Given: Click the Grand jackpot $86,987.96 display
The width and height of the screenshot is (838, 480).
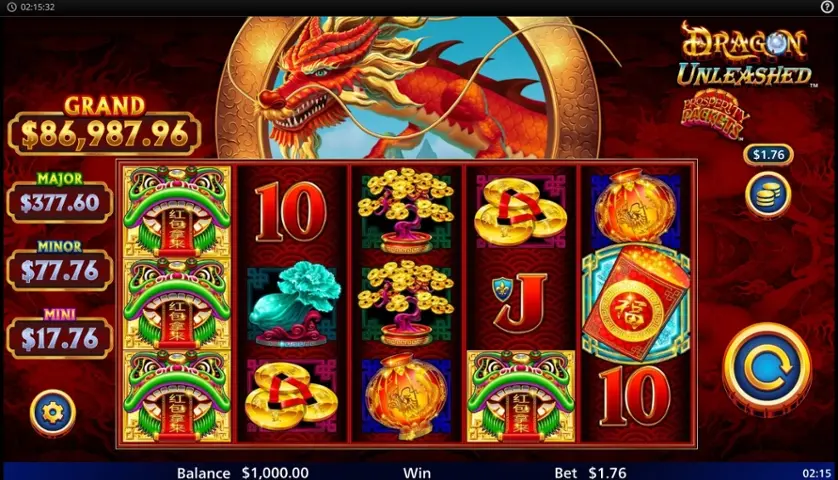Looking at the screenshot, I should [x=105, y=126].
